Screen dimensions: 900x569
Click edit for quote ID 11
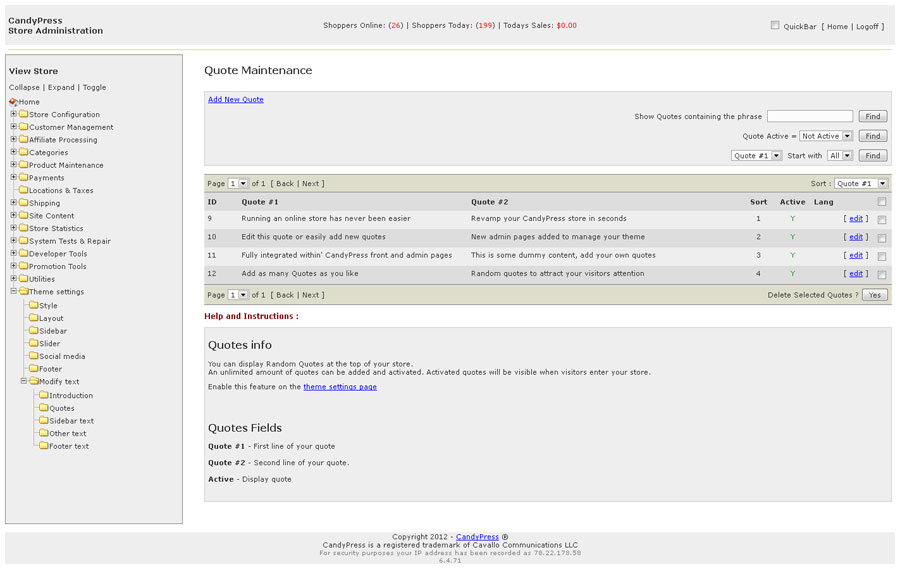pos(856,255)
